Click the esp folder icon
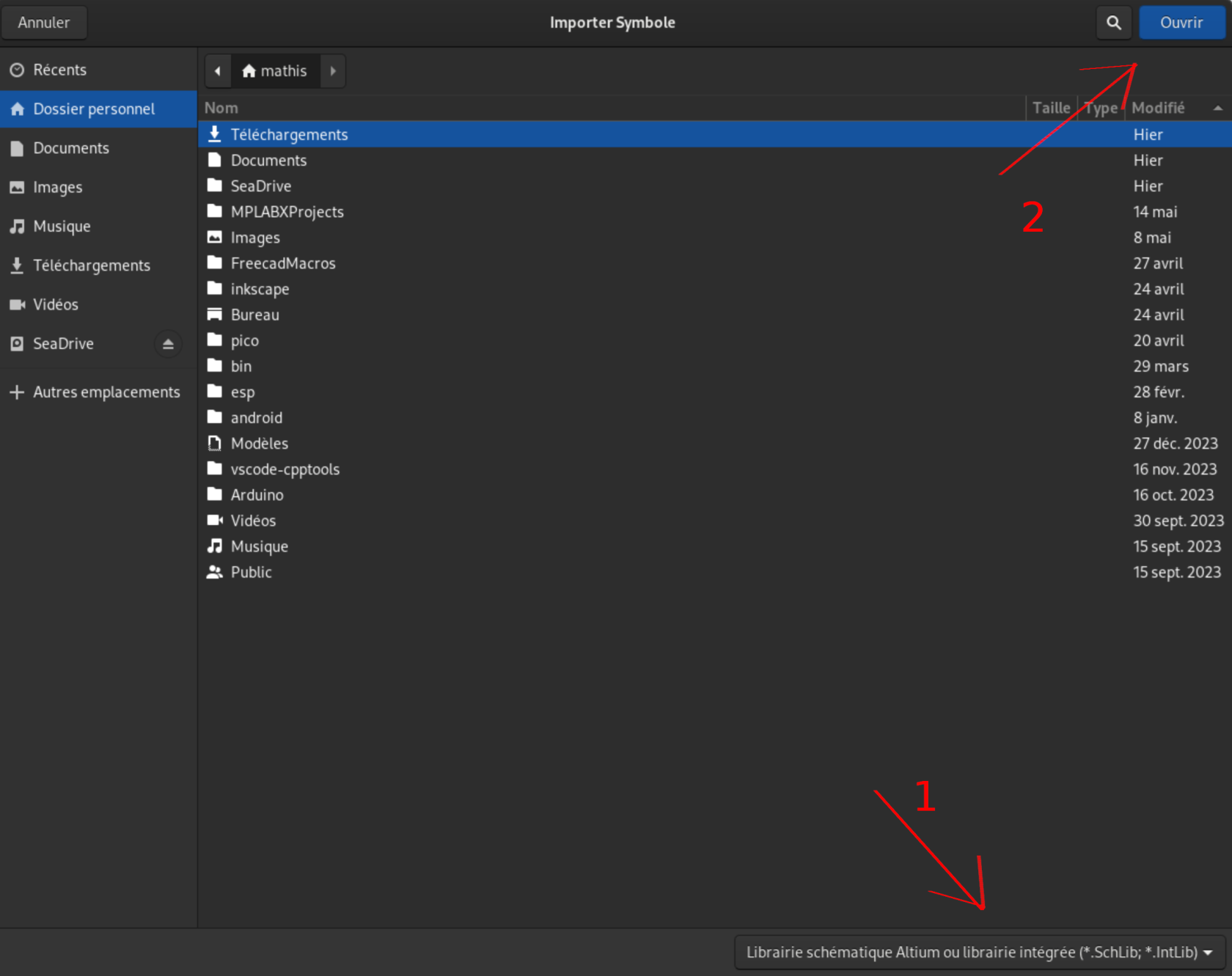Viewport: 1232px width, 976px height. [x=214, y=392]
